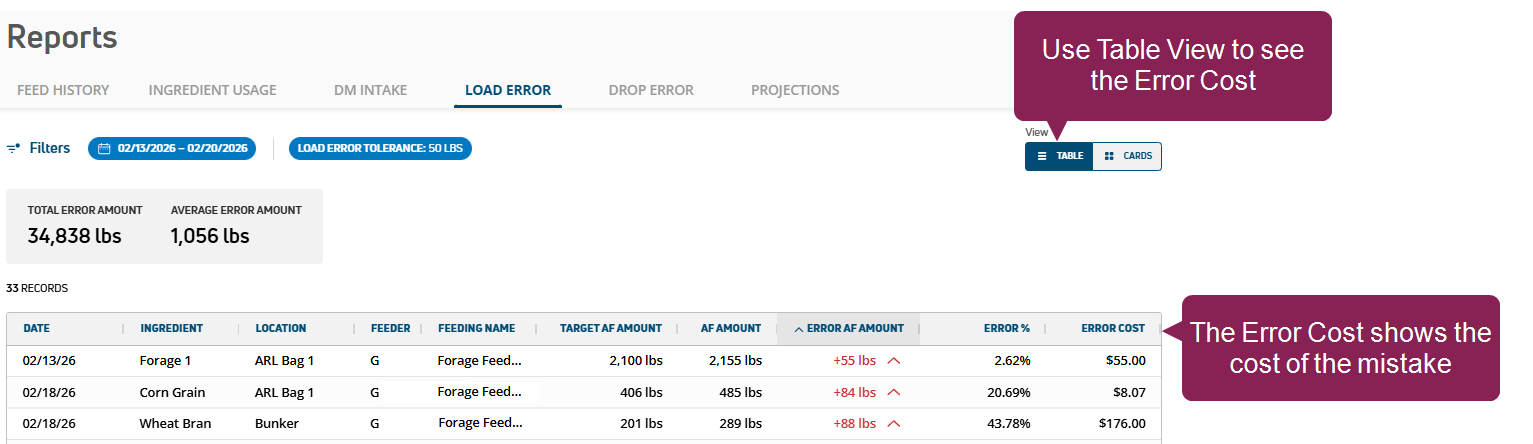1533x444 pixels.
Task: Click the calendar icon in date filter
Action: pyautogui.click(x=104, y=149)
